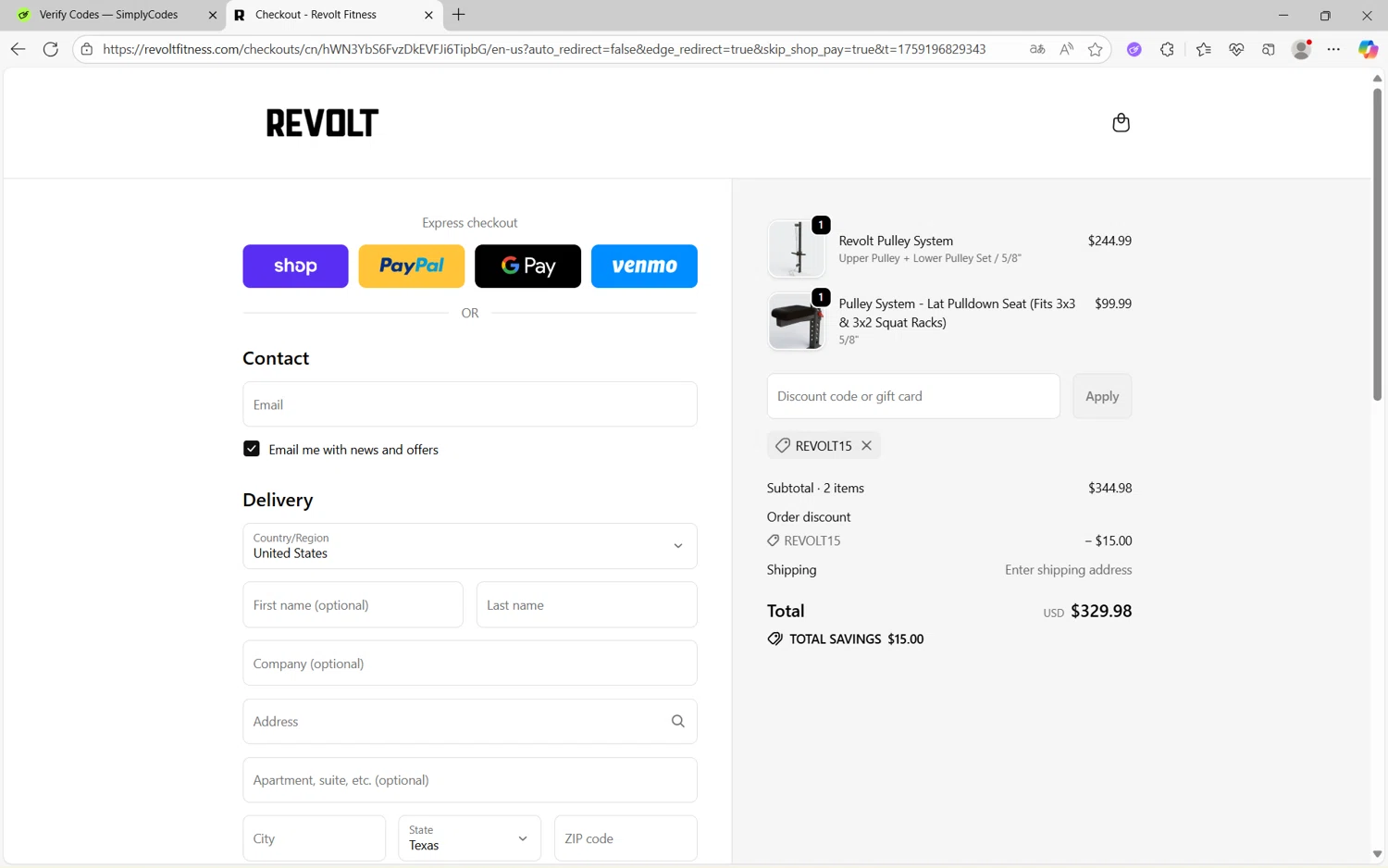This screenshot has width=1388, height=868.
Task: Pay with Venmo
Action: (x=644, y=266)
